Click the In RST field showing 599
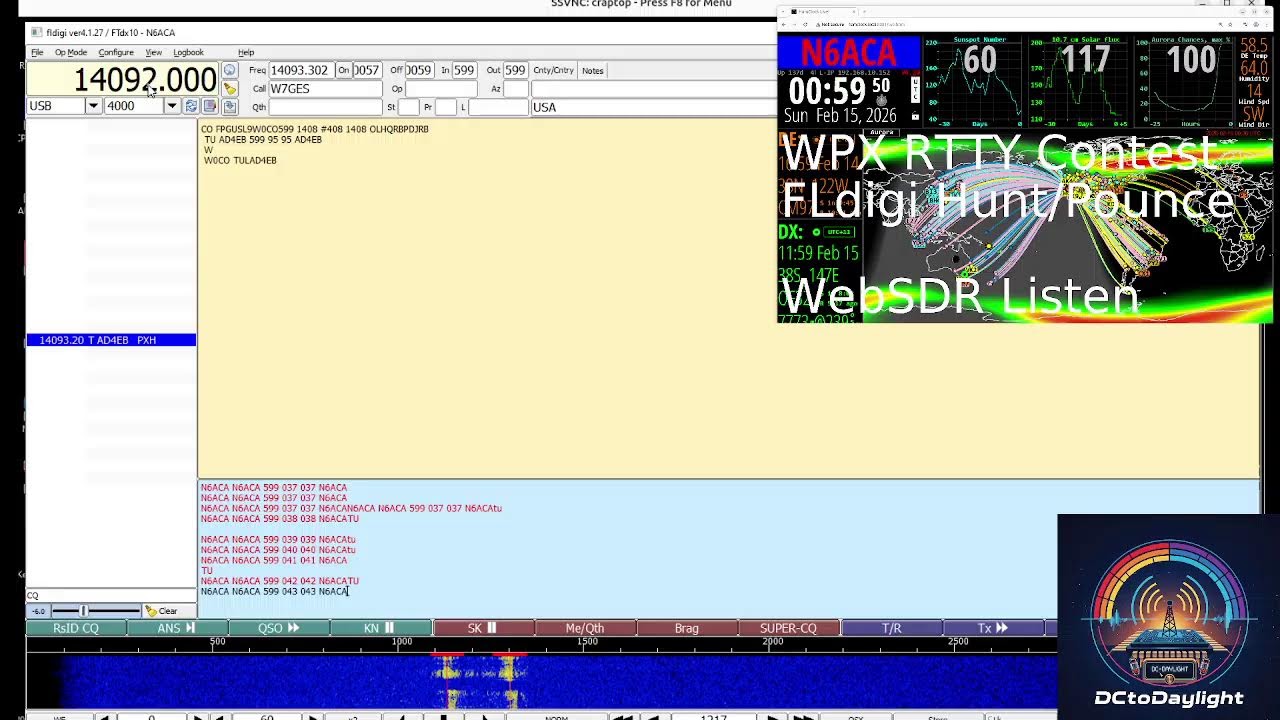Screen dimensions: 1280x720 [x=463, y=70]
